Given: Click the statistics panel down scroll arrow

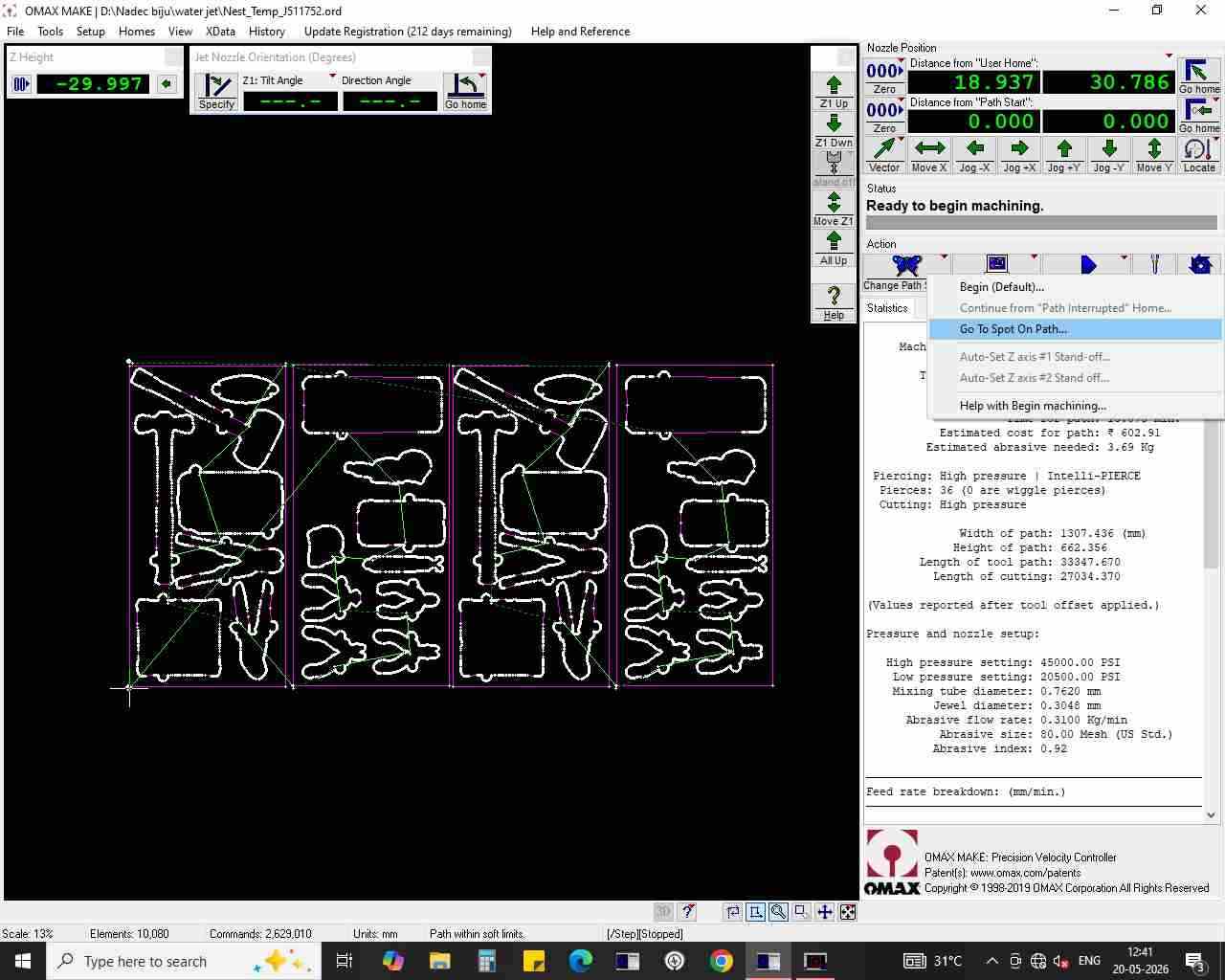Looking at the screenshot, I should coord(1211,815).
